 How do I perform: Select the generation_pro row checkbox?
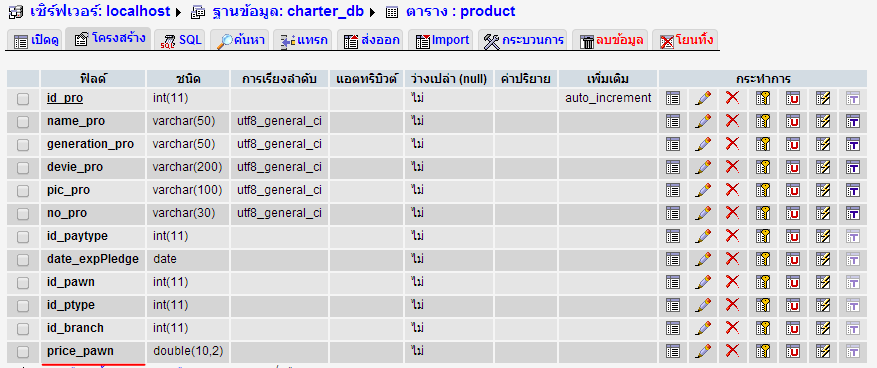point(23,145)
